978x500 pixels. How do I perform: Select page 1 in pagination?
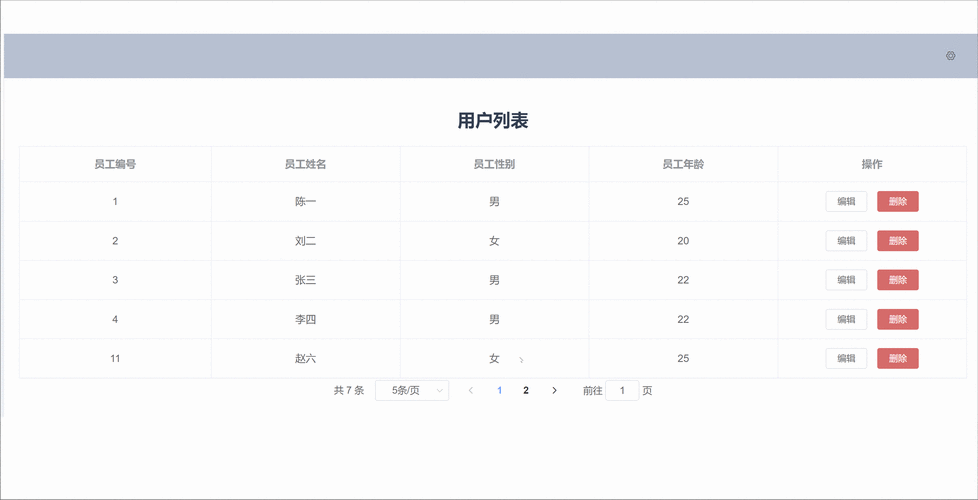[x=499, y=390]
